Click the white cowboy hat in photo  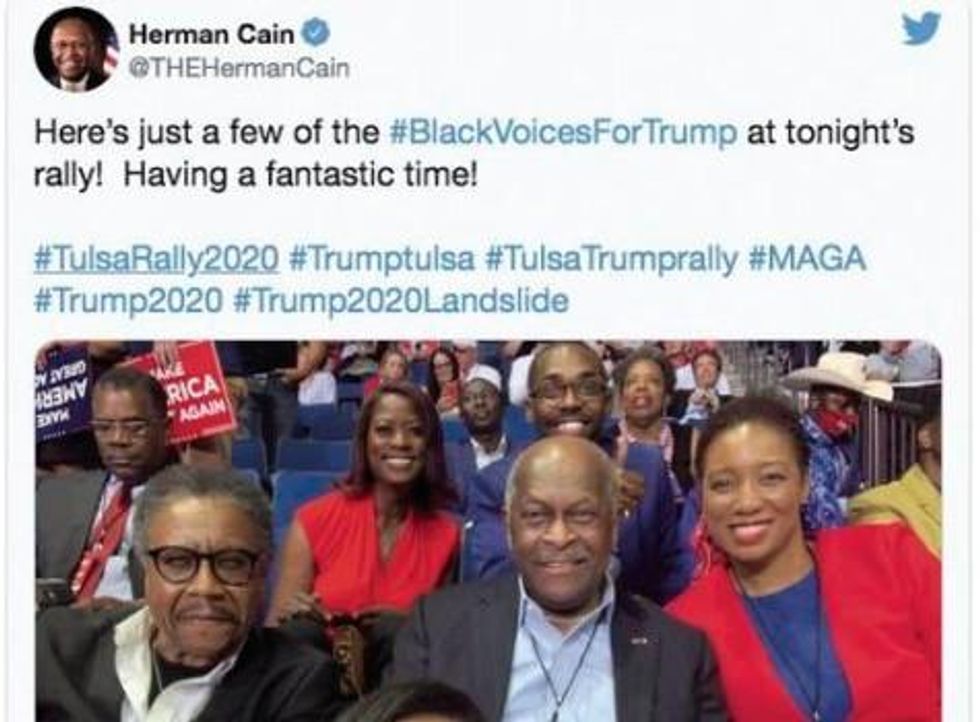tap(838, 373)
